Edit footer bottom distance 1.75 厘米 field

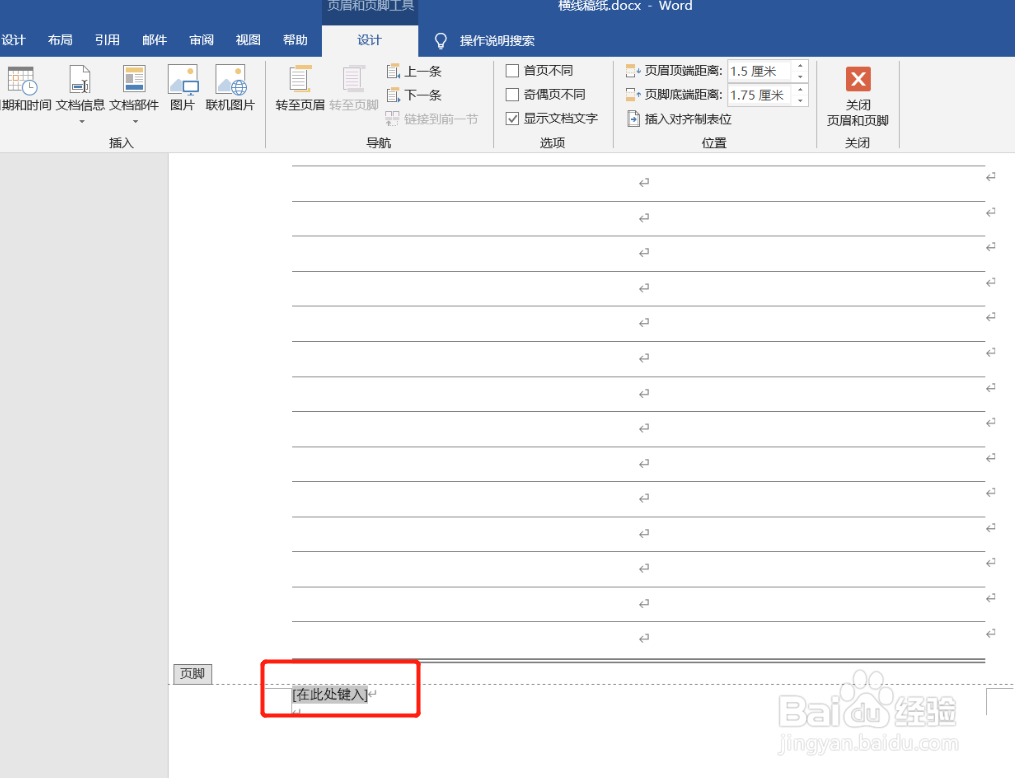point(760,95)
